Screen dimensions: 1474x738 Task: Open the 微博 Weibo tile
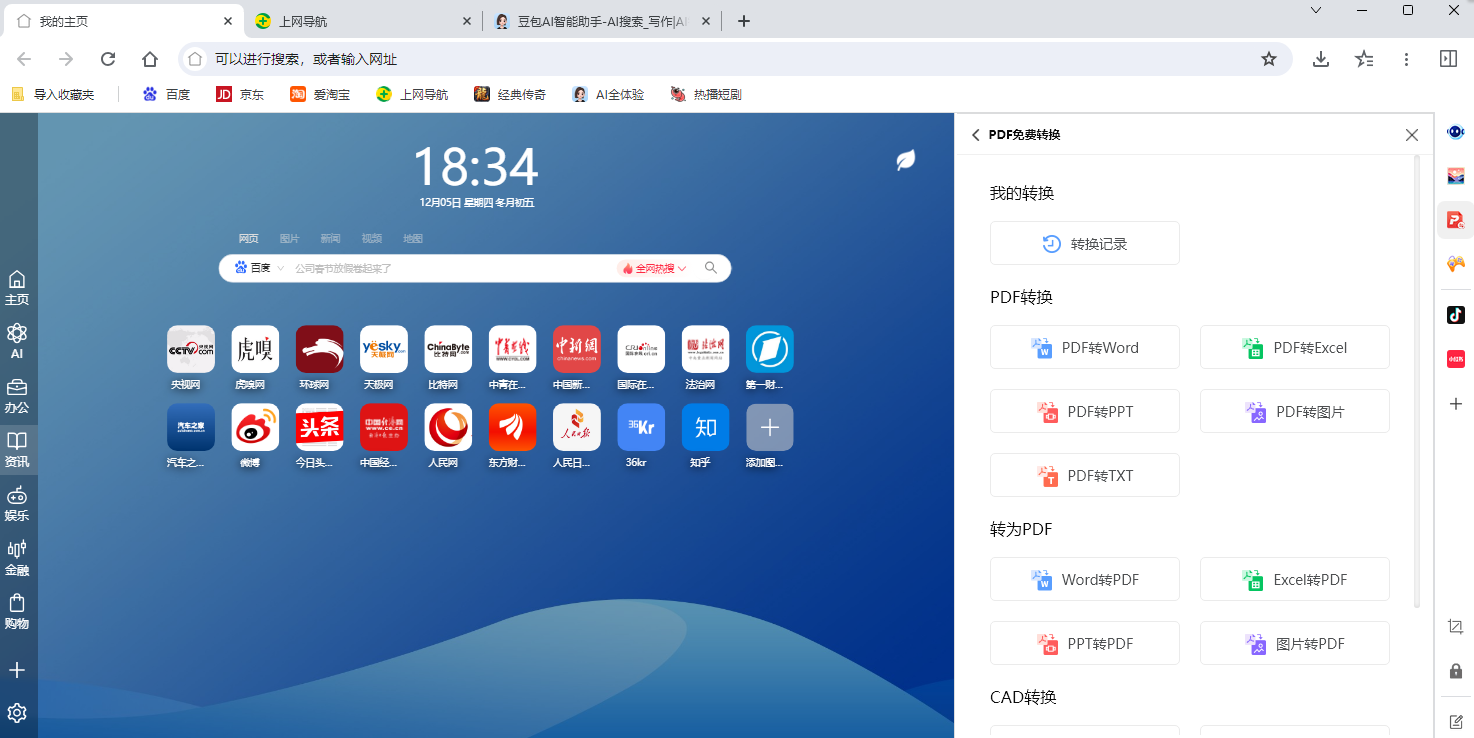[255, 427]
